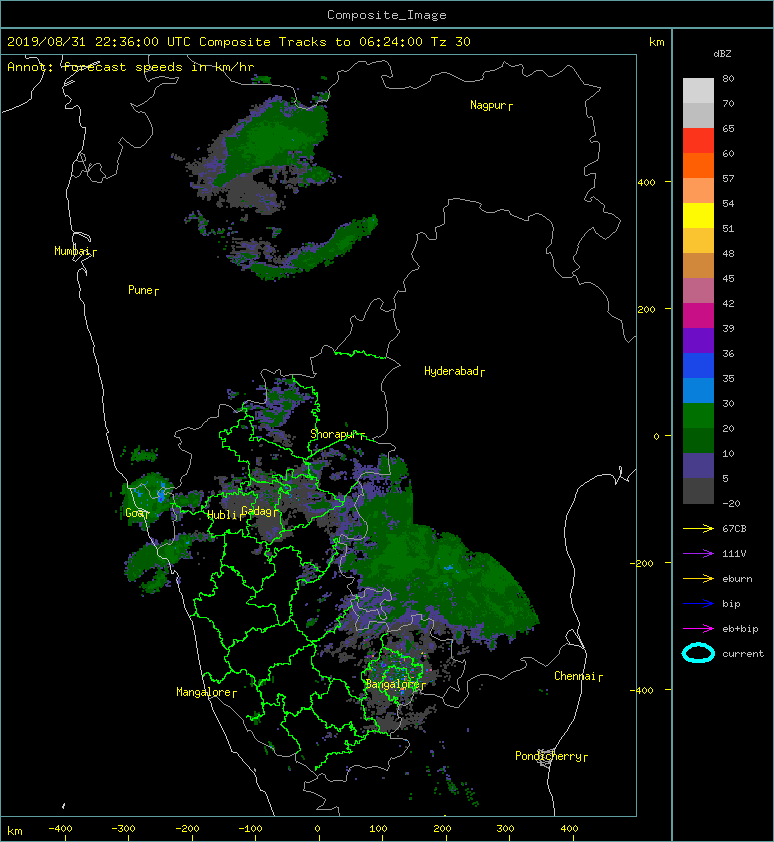Click the Hyderabad city label
This screenshot has width=774, height=842.
click(451, 371)
